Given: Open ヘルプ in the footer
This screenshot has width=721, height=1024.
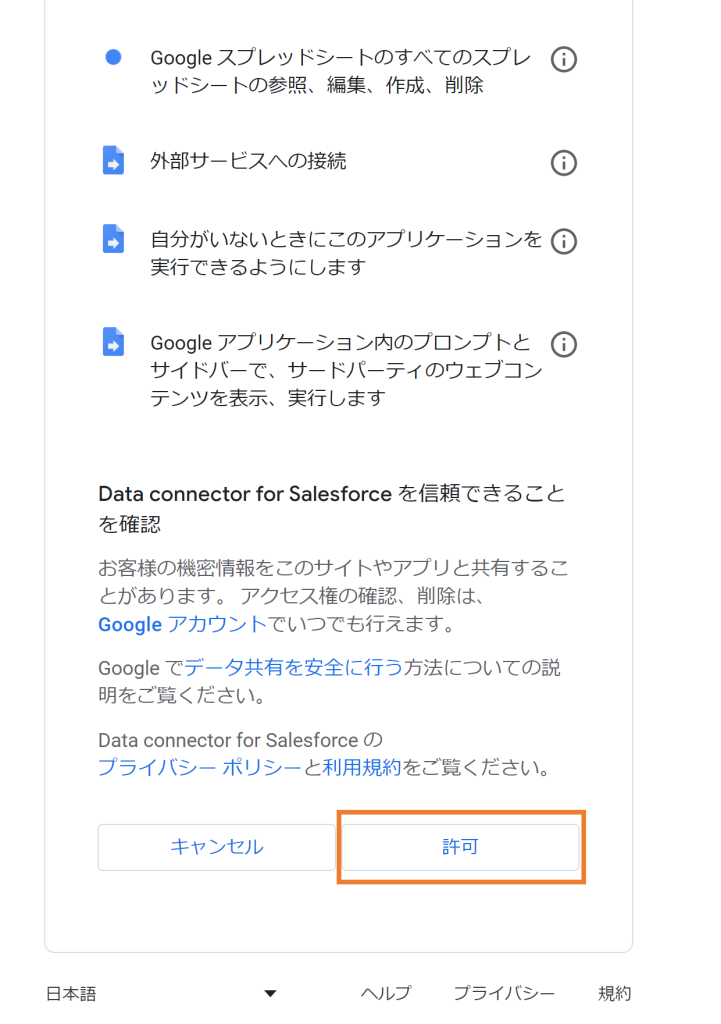Looking at the screenshot, I should pos(386,993).
